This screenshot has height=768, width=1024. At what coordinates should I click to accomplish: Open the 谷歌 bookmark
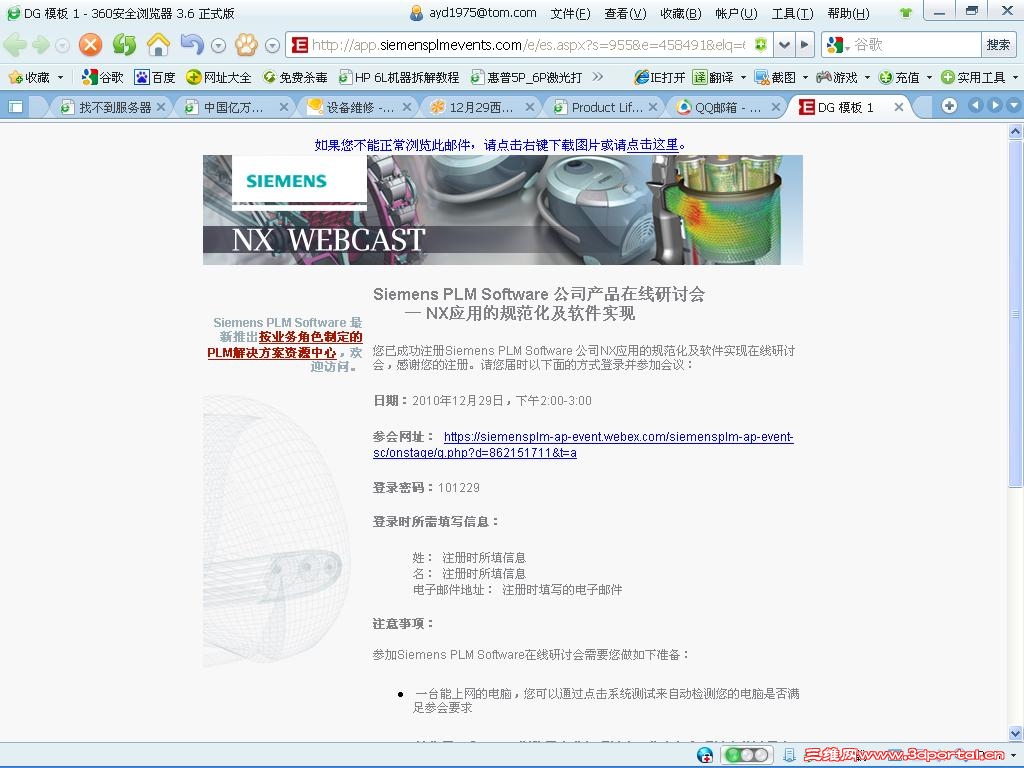click(103, 77)
